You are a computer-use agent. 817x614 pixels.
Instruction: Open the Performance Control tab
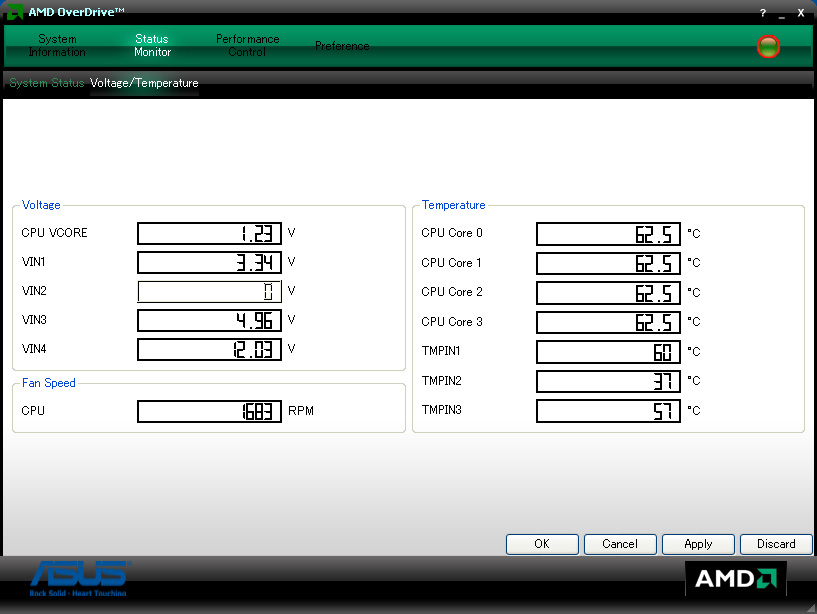tap(247, 45)
